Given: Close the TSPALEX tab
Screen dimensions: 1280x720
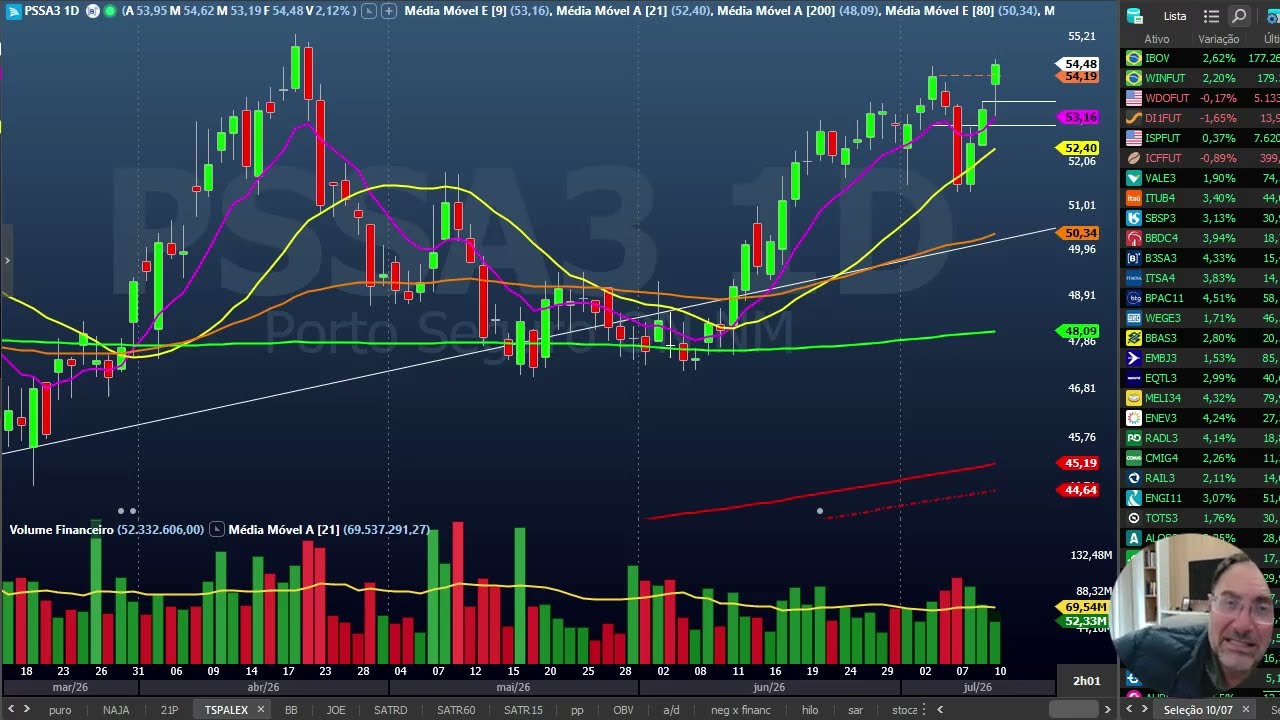Looking at the screenshot, I should coord(260,710).
